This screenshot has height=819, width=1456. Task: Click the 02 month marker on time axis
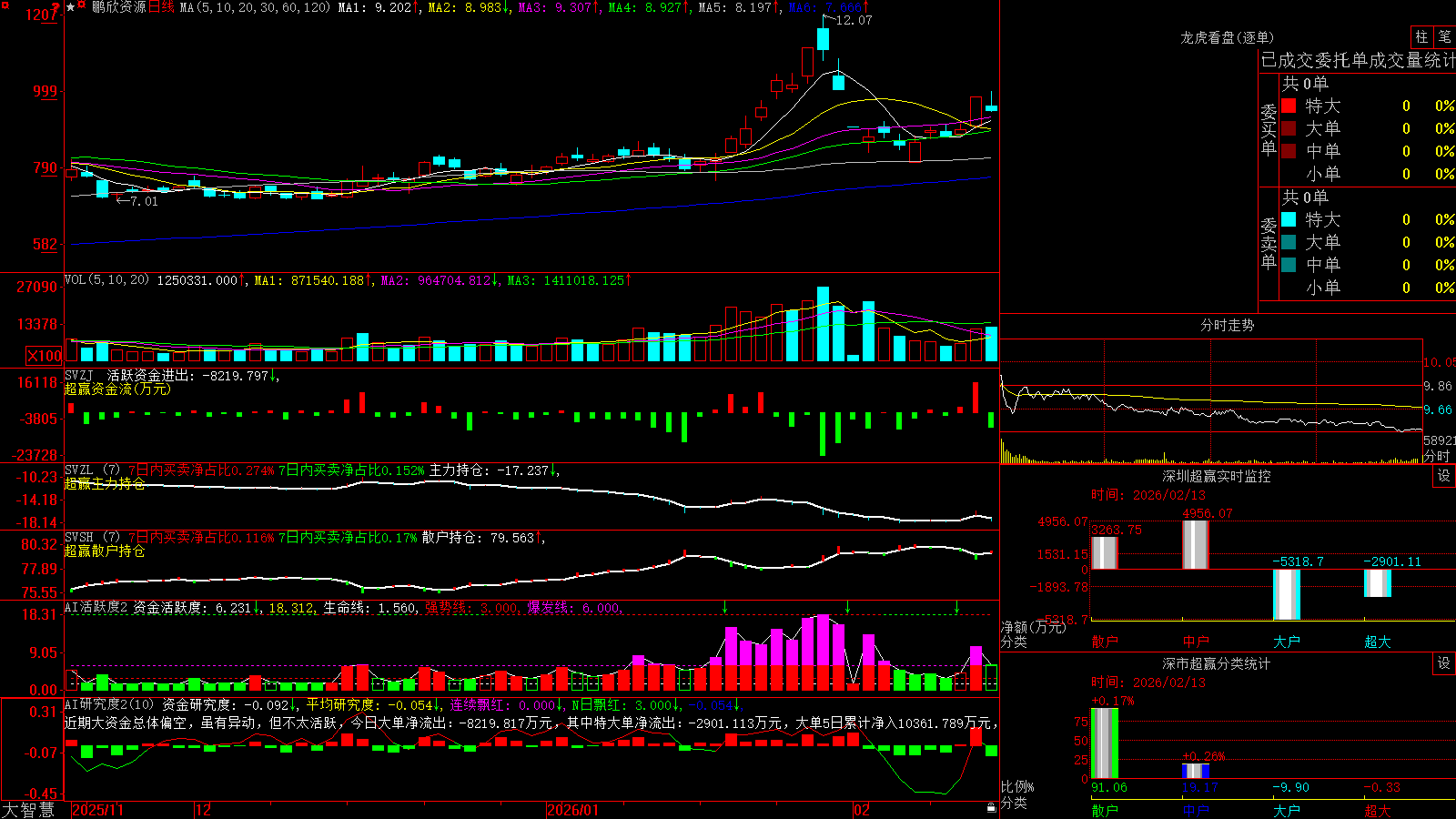point(862,810)
